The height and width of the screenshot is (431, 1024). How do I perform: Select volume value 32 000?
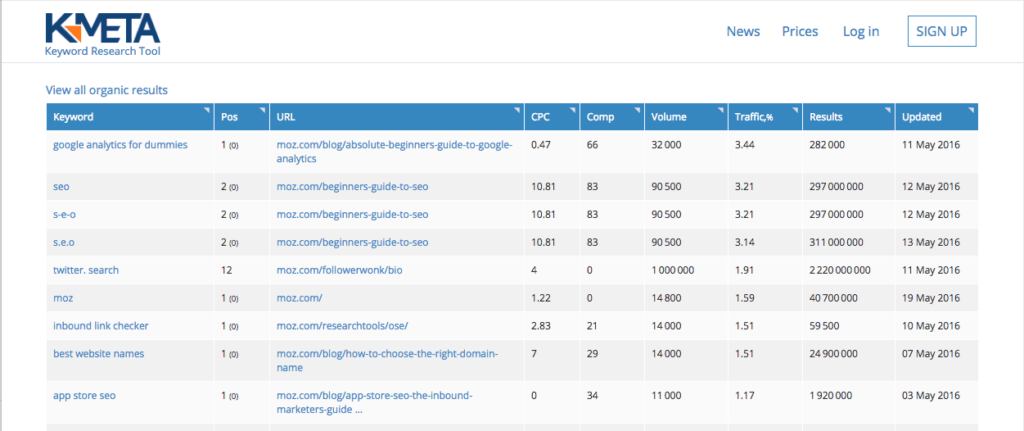tap(666, 144)
